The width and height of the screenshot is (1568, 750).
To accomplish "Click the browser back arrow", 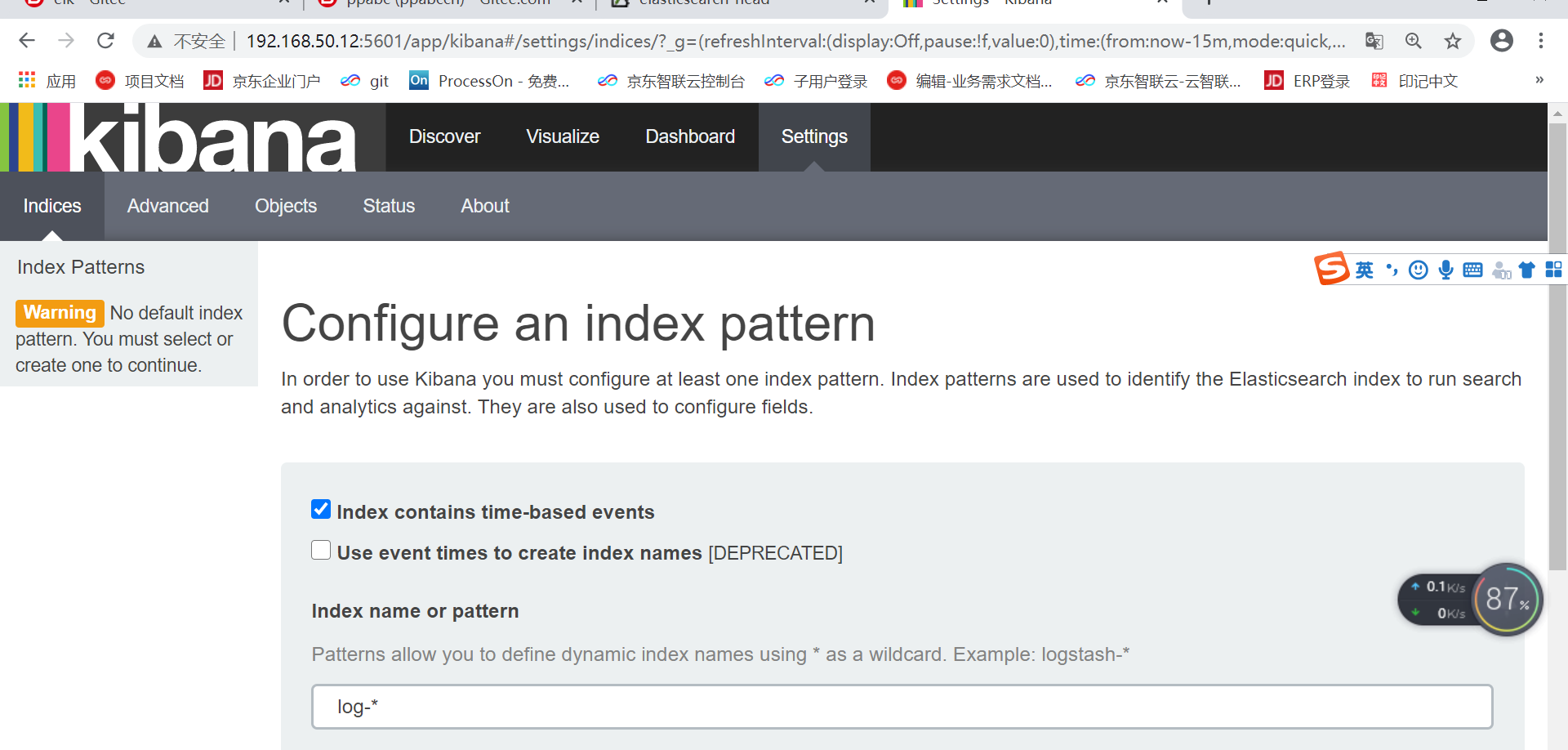I will point(27,41).
